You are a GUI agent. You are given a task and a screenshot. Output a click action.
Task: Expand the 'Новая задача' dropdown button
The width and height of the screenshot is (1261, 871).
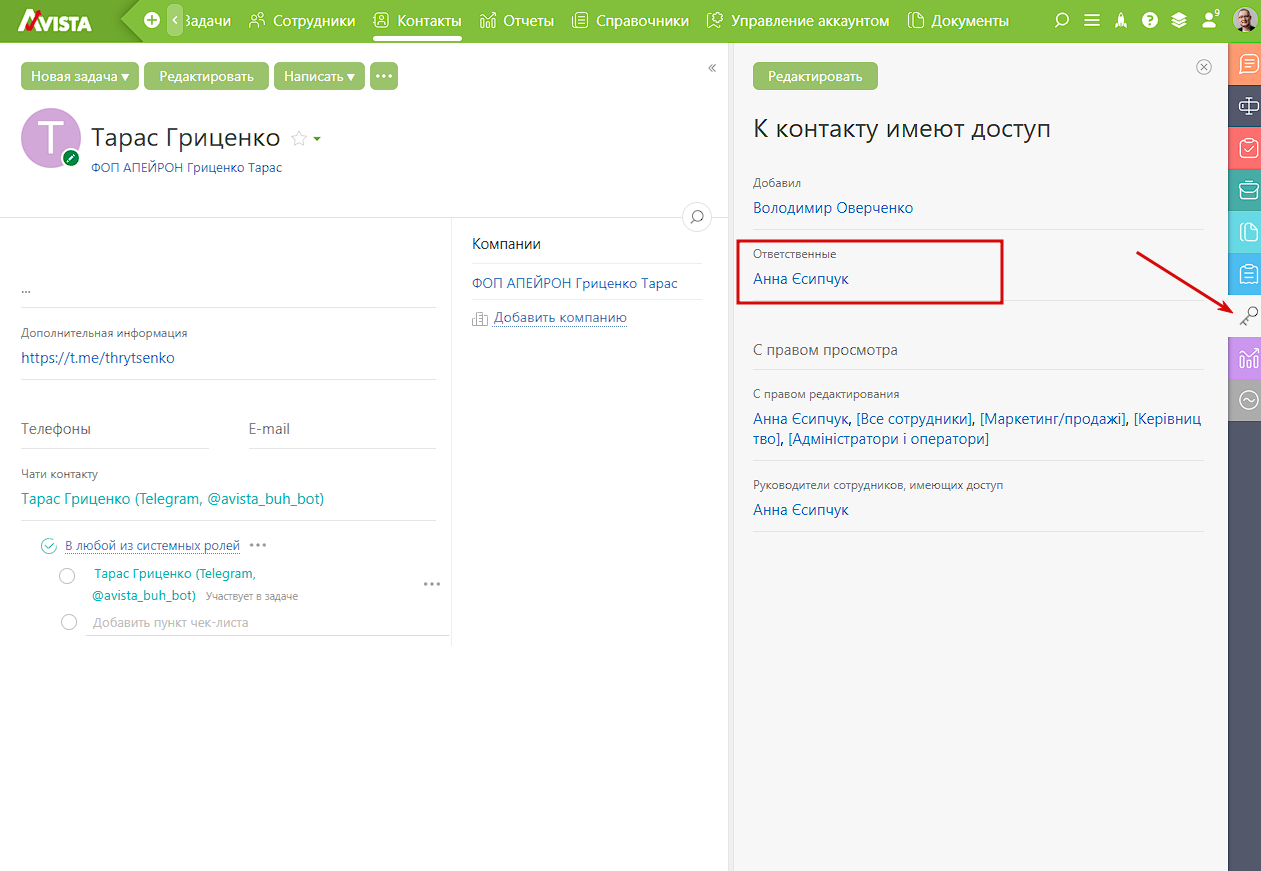[x=80, y=76]
